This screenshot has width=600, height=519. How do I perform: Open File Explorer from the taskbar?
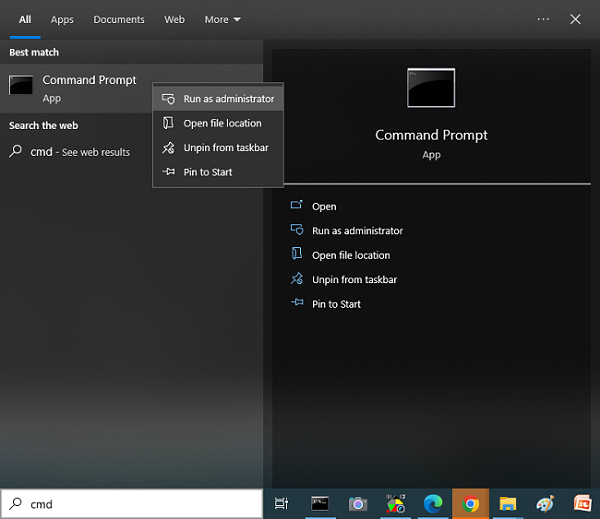point(507,504)
